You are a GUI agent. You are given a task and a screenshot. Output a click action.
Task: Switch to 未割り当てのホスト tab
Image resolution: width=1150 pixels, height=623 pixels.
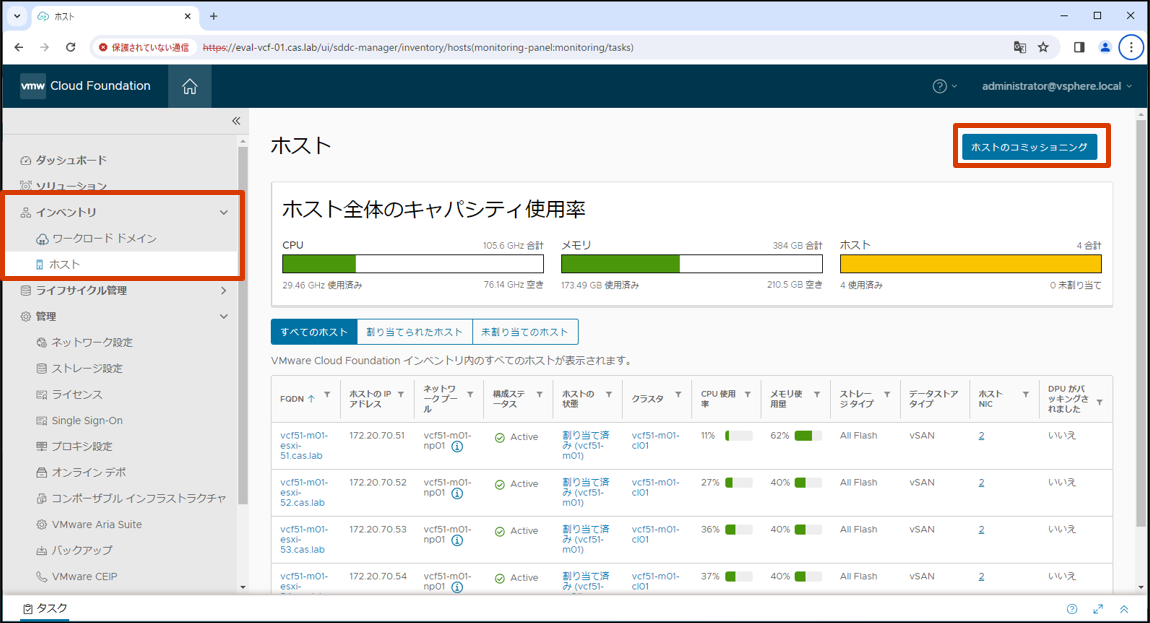point(524,332)
